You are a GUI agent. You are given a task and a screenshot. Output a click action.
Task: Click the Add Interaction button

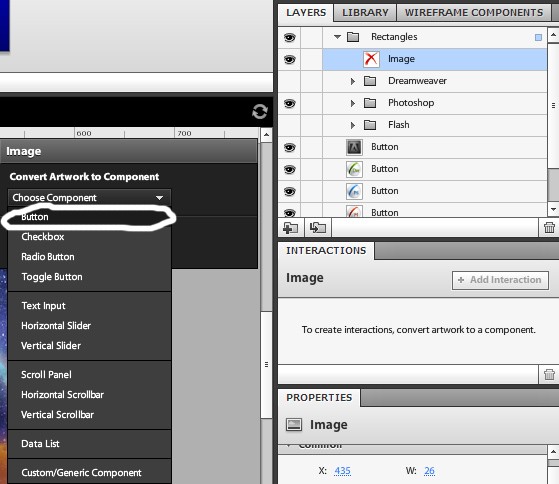point(500,280)
